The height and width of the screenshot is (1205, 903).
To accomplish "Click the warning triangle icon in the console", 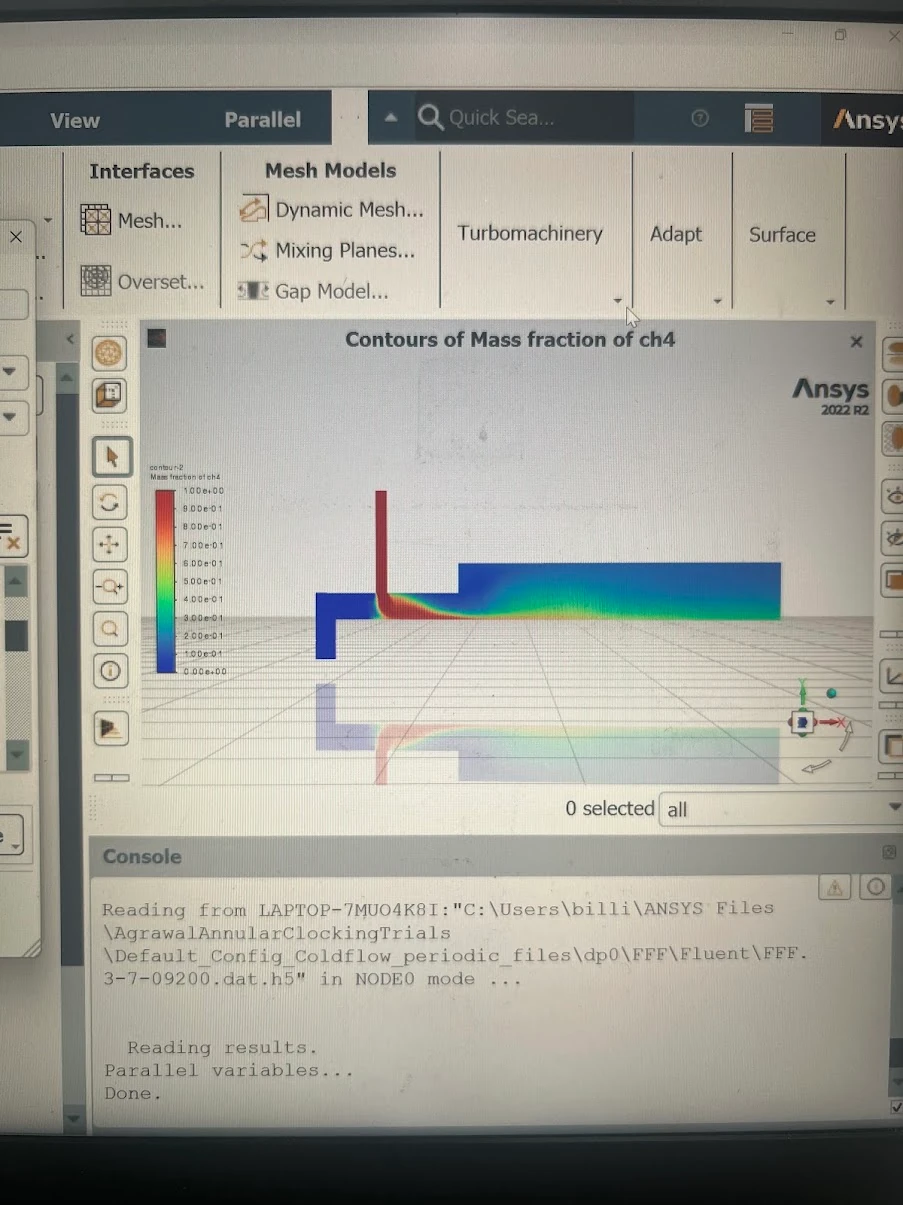I will pyautogui.click(x=835, y=887).
